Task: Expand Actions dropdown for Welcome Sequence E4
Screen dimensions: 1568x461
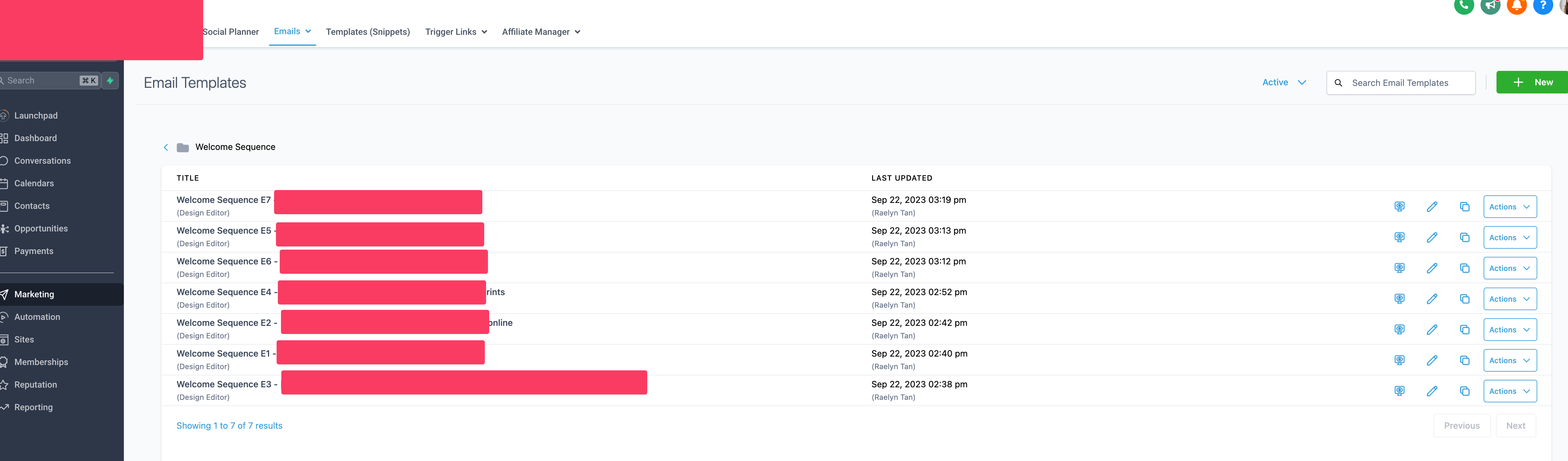Action: coord(1510,299)
